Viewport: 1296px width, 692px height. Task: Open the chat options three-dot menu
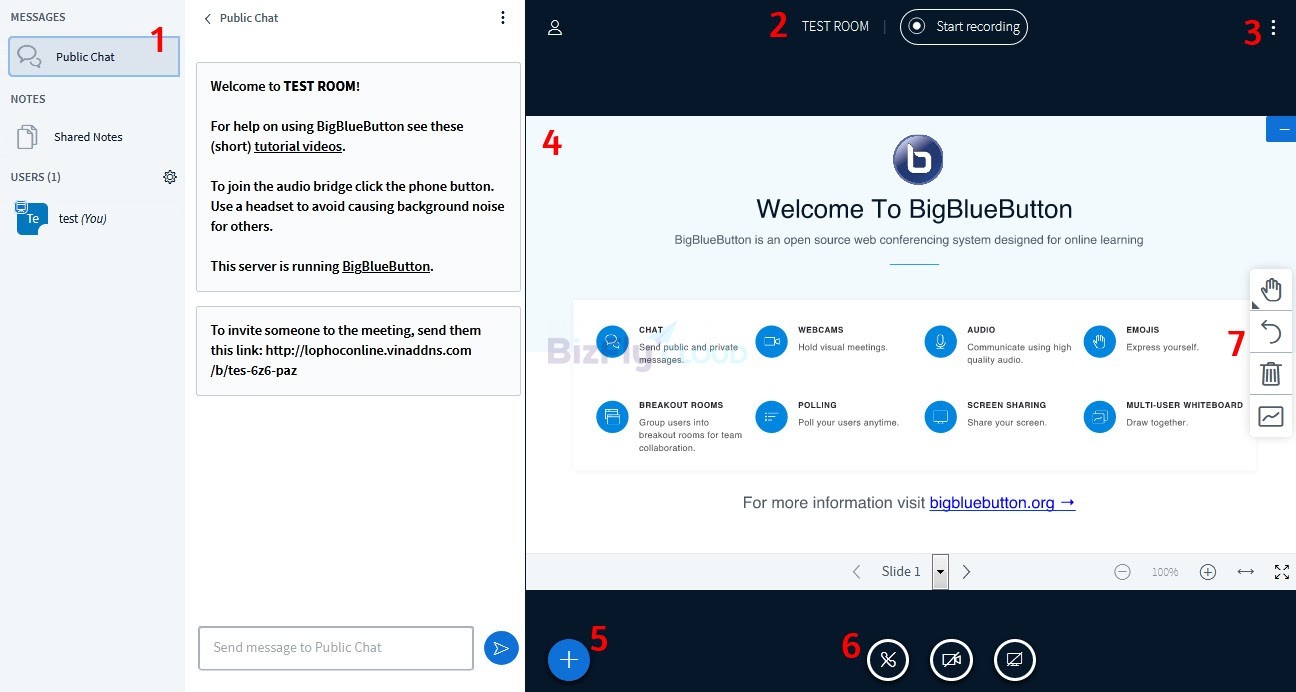[x=503, y=18]
